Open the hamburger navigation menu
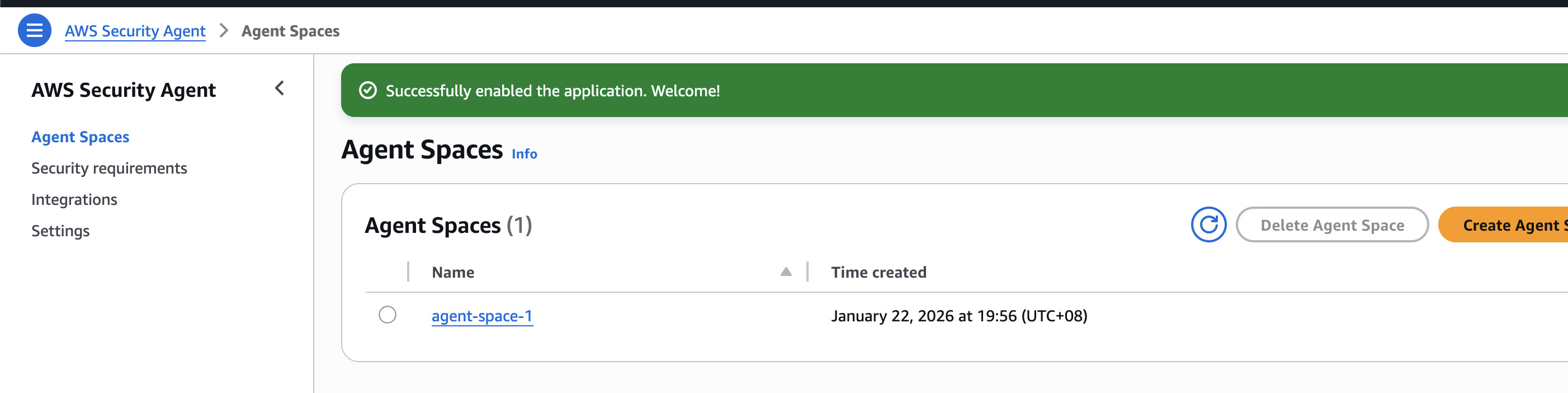 [34, 30]
